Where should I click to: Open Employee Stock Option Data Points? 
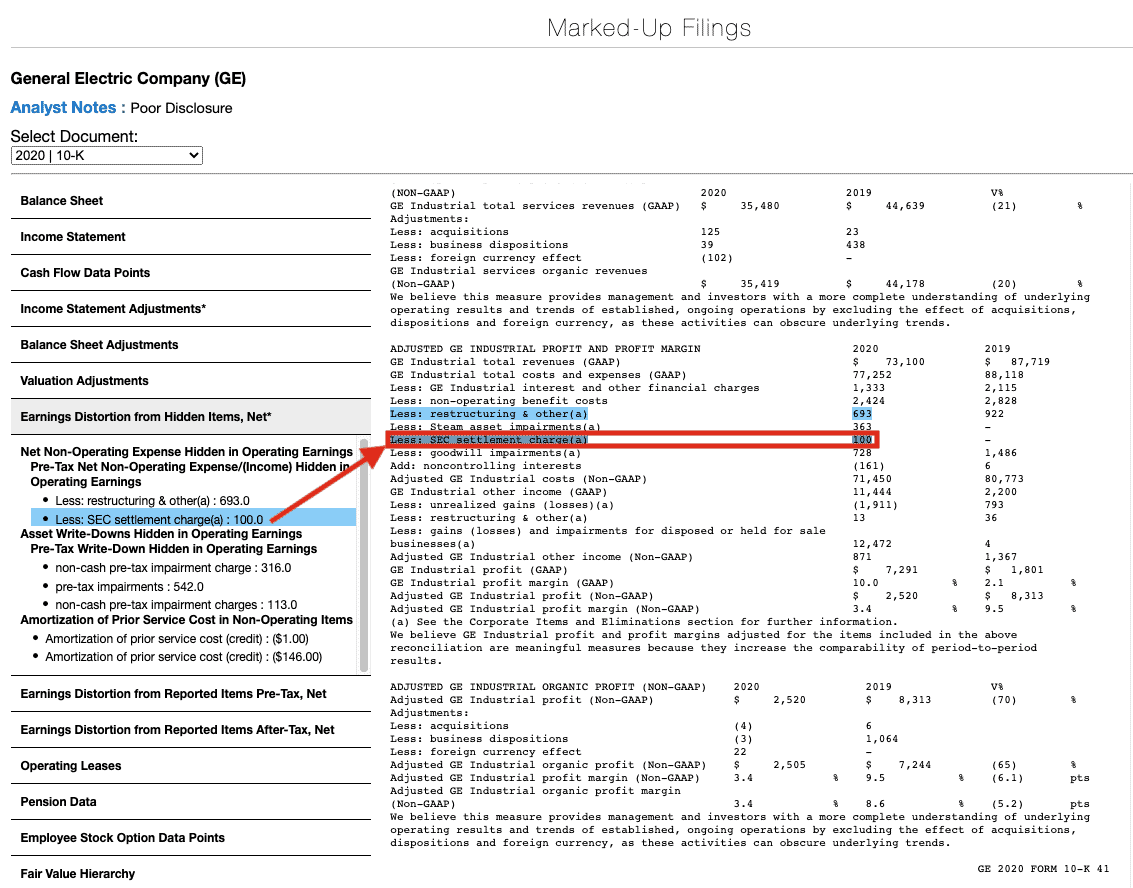[x=191, y=838]
